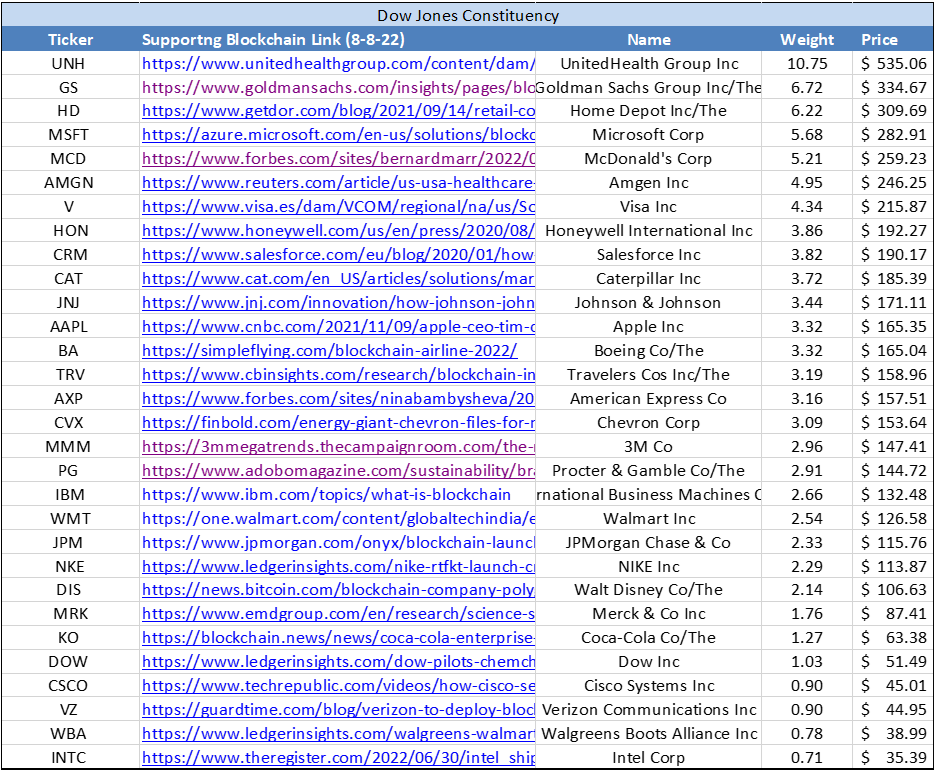The height and width of the screenshot is (772, 934).
Task: Select the Name column header
Action: [x=649, y=39]
